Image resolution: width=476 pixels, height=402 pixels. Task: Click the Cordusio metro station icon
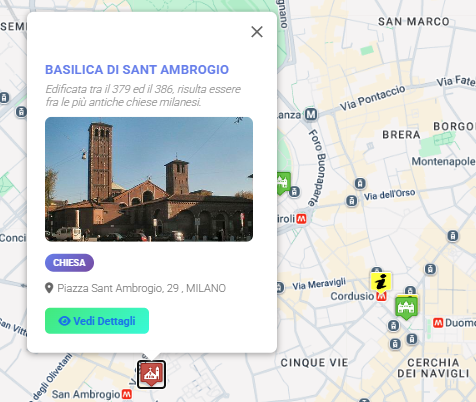click(381, 296)
